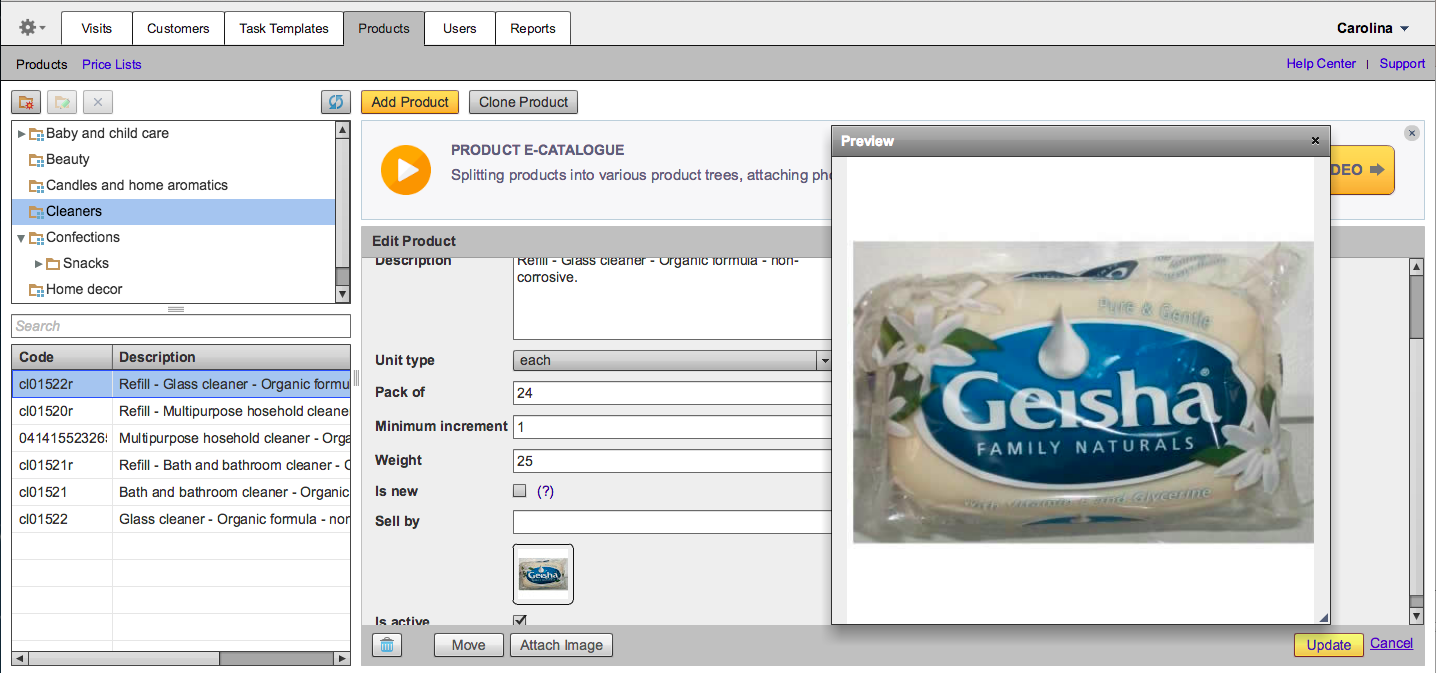Click the delete category X icon
The width and height of the screenshot is (1436, 673).
coord(98,102)
